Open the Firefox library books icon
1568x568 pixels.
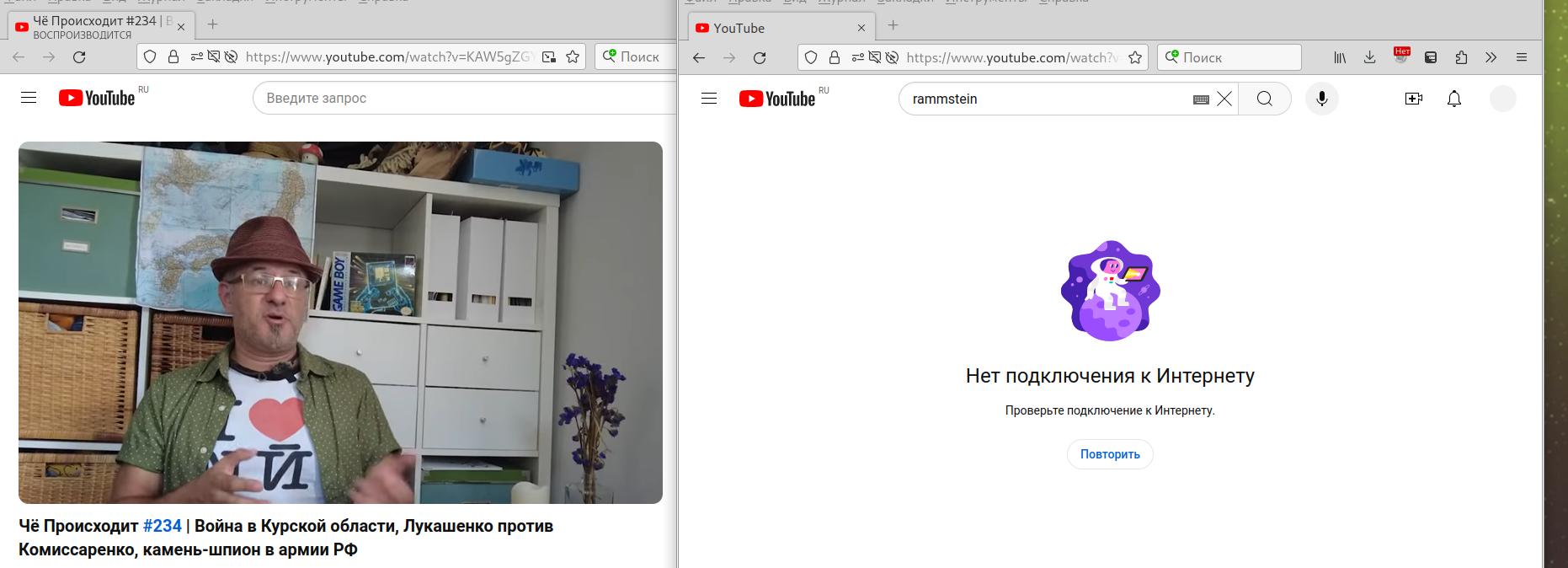[1340, 57]
